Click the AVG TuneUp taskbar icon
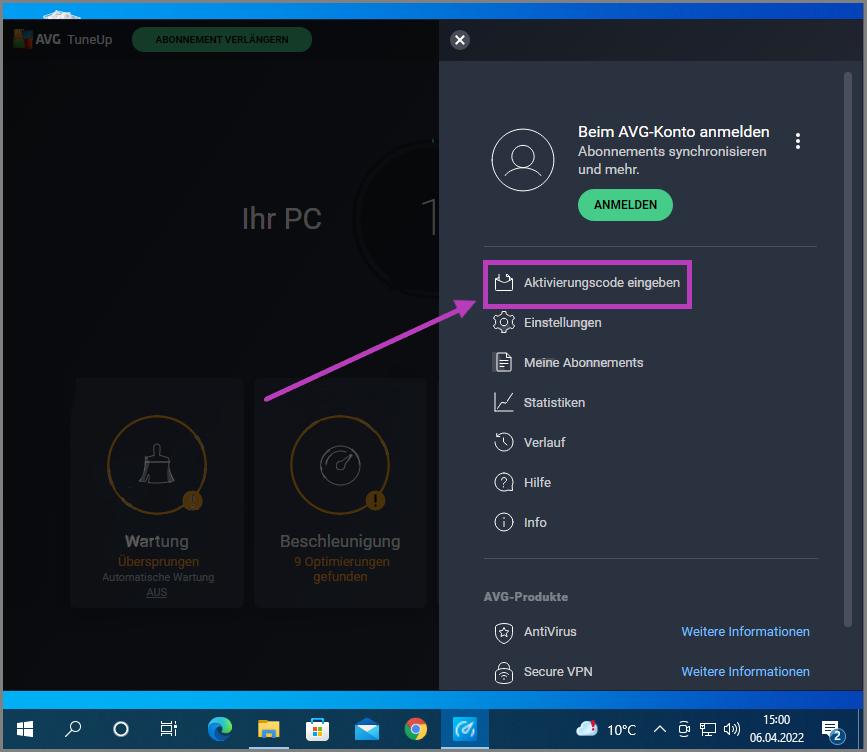Viewport: 867px width, 752px height. click(465, 729)
